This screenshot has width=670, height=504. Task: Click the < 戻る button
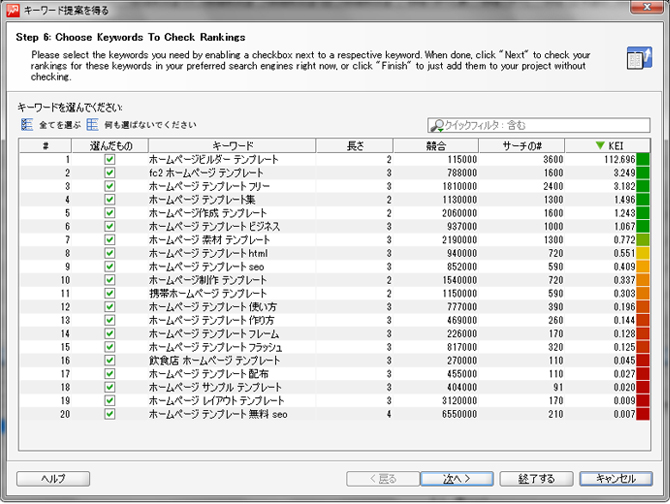tap(383, 479)
